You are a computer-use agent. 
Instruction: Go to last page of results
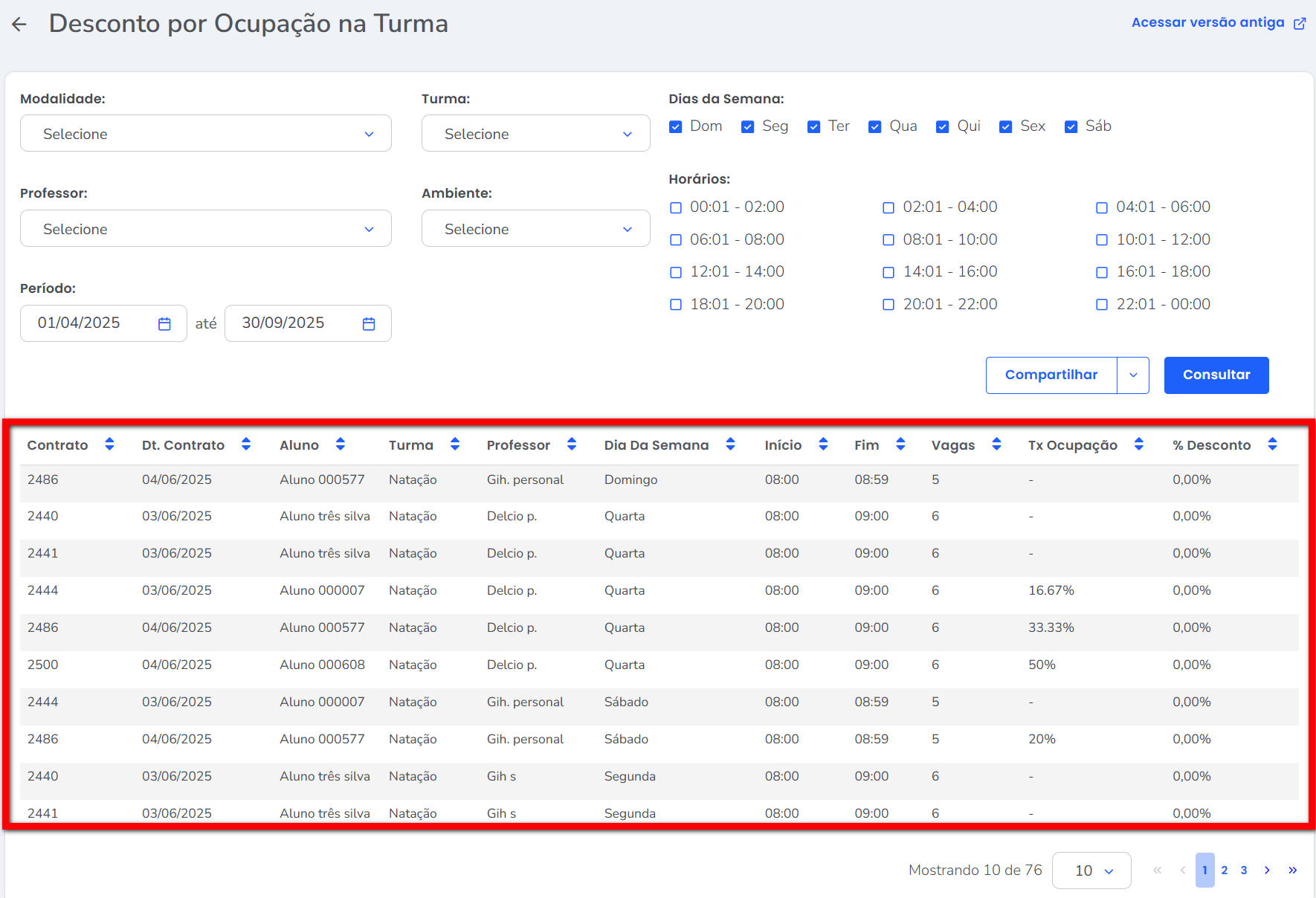point(1293,870)
